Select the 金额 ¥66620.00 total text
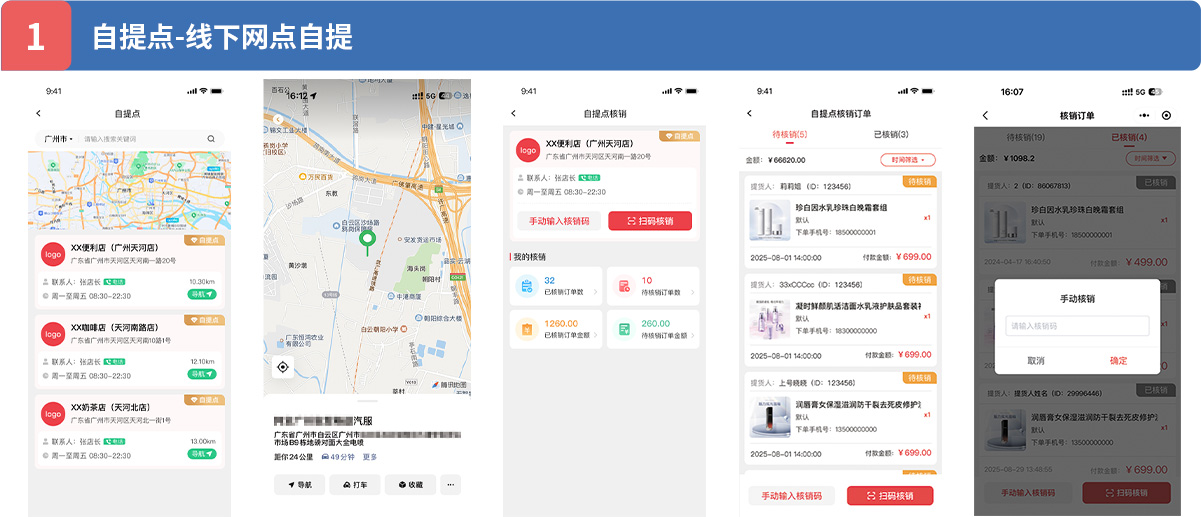The image size is (1201, 517). coord(776,160)
